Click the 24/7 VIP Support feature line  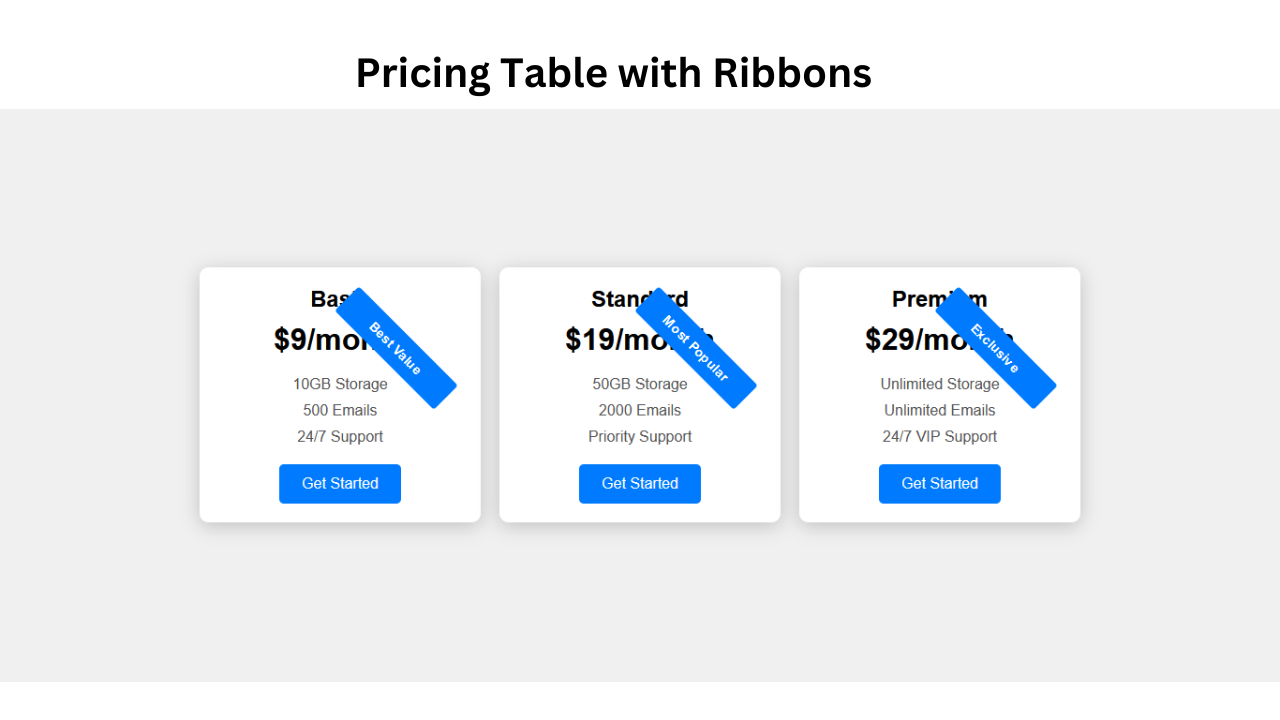tap(940, 436)
